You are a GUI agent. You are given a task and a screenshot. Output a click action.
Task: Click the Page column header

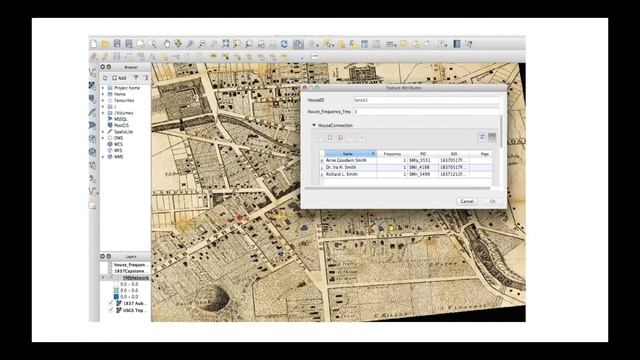pos(481,154)
